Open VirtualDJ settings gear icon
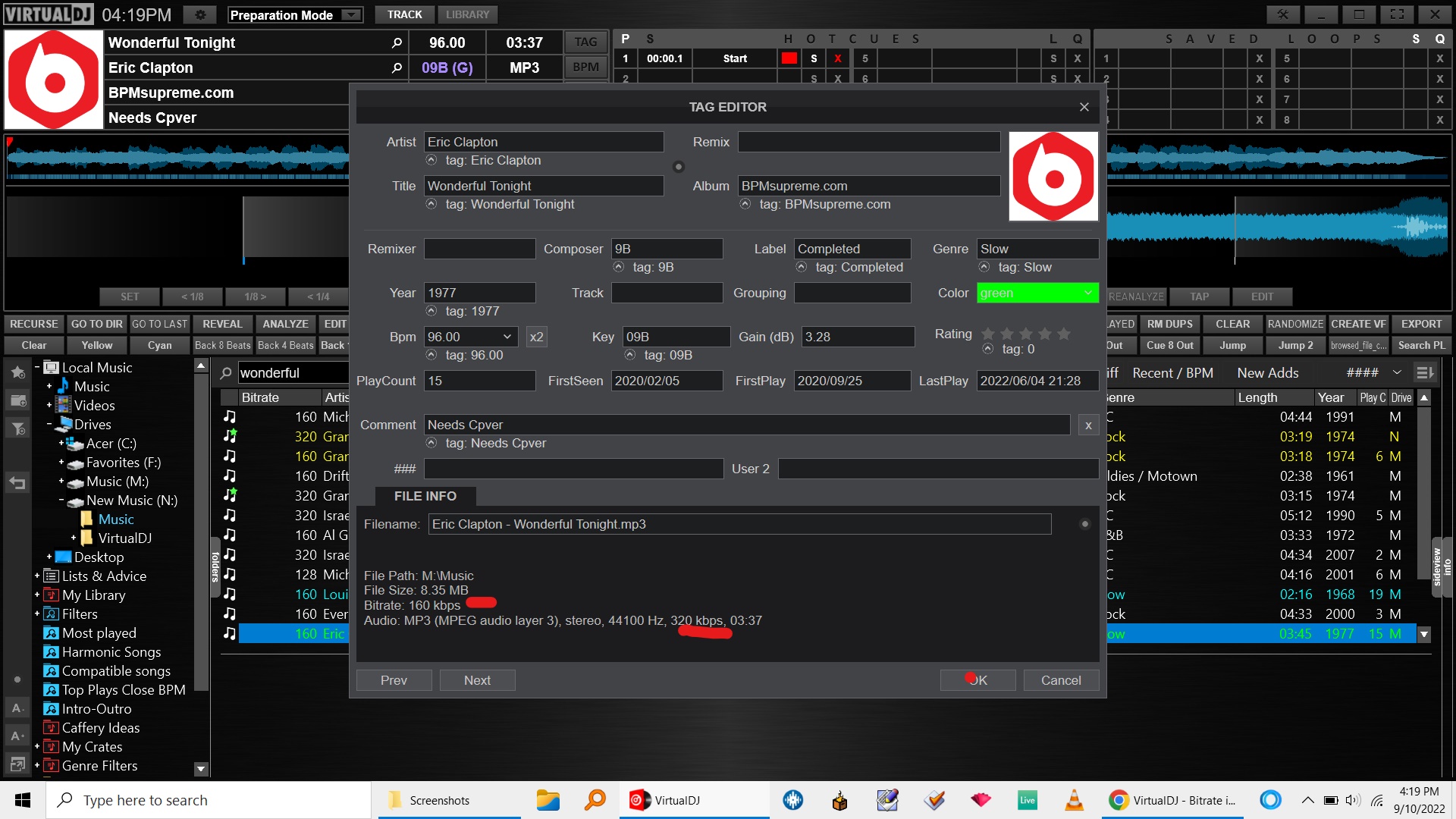This screenshot has height=819, width=1456. tap(200, 15)
